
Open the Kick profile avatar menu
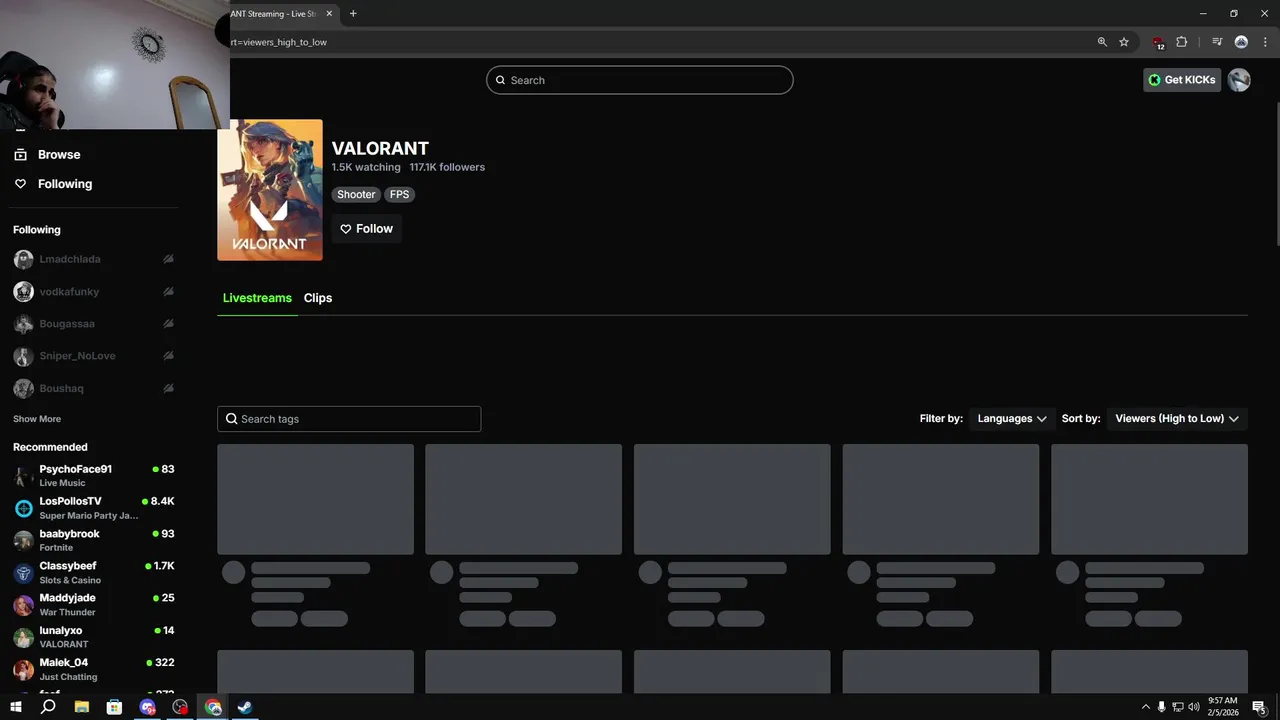tap(1239, 80)
